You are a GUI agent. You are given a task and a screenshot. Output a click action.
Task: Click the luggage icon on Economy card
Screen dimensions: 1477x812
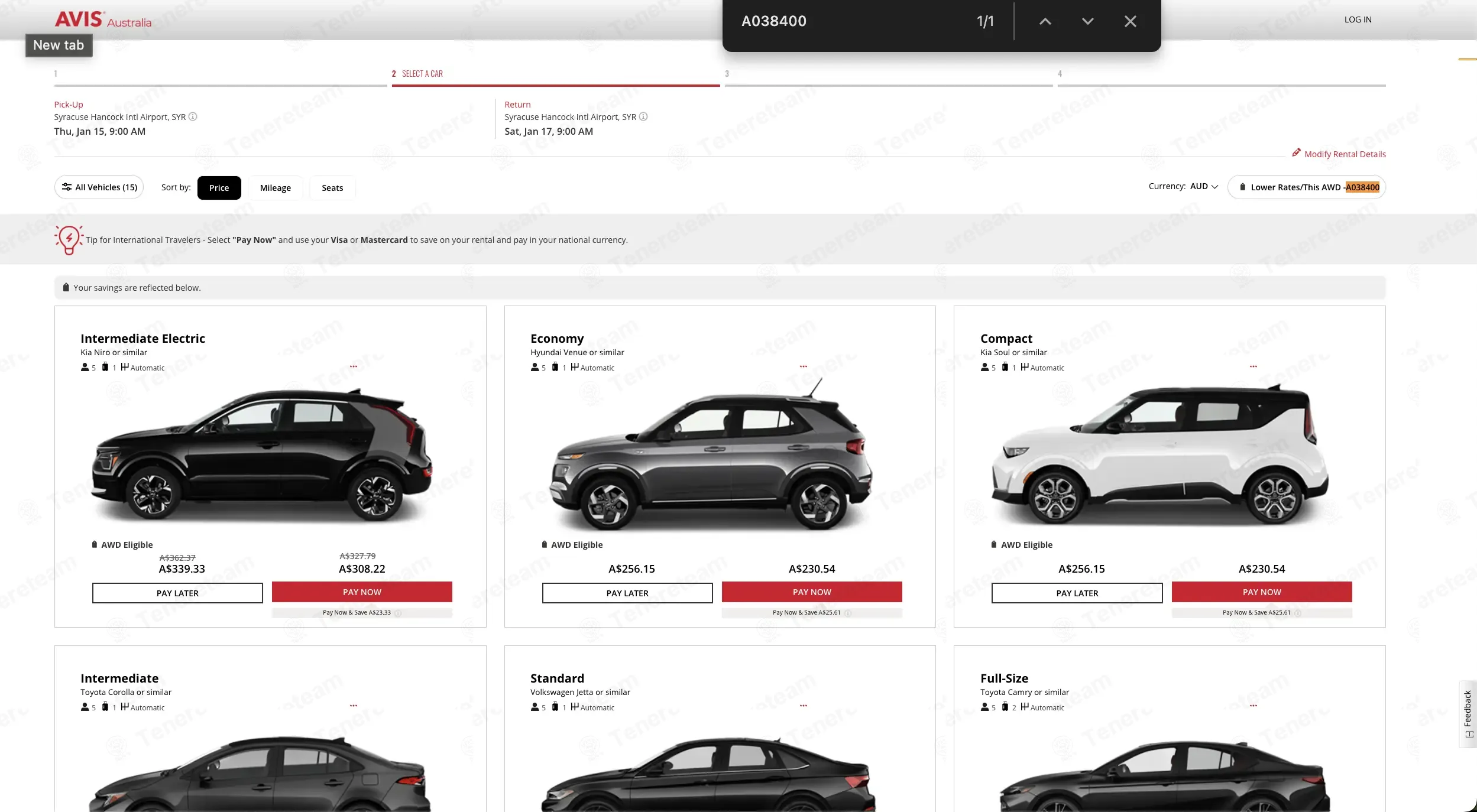(555, 367)
